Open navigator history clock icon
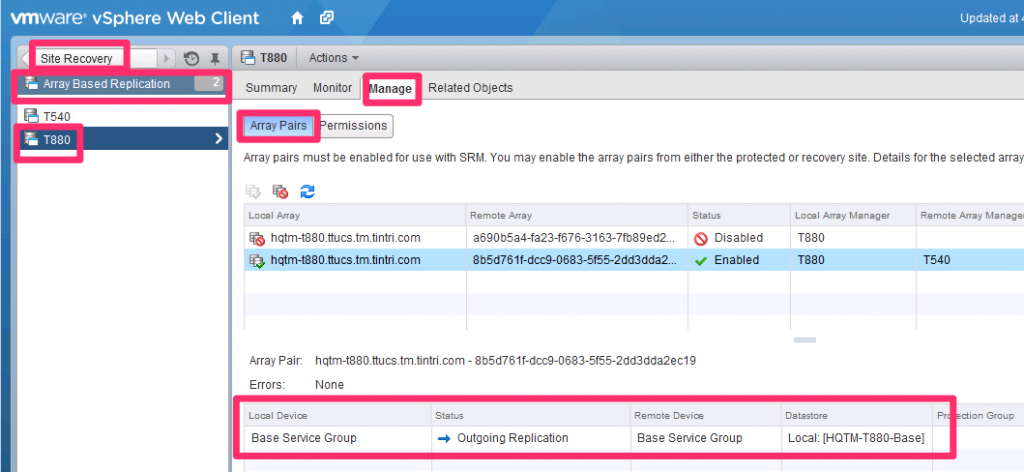 pos(192,58)
